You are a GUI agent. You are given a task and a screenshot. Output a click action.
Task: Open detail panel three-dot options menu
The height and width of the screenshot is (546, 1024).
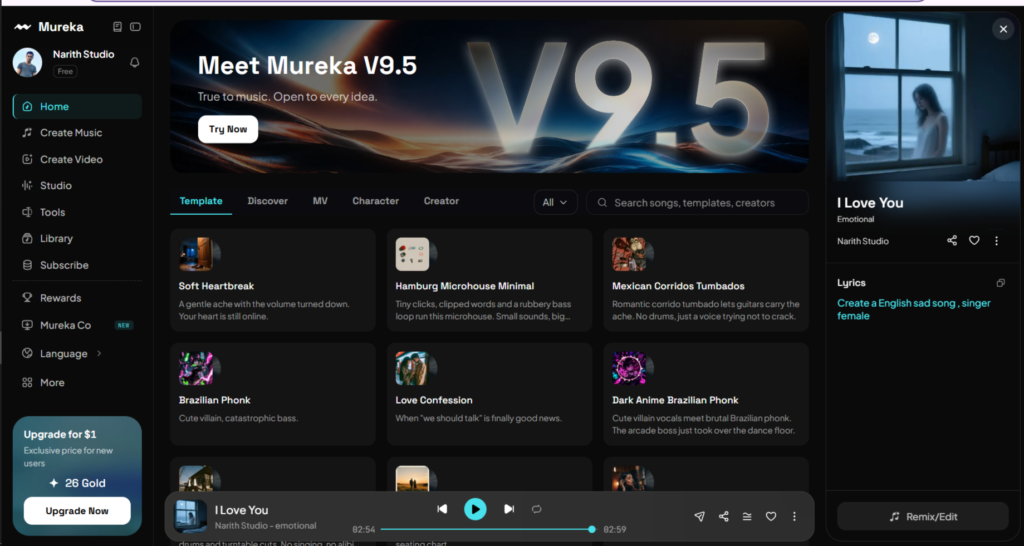[x=997, y=241]
